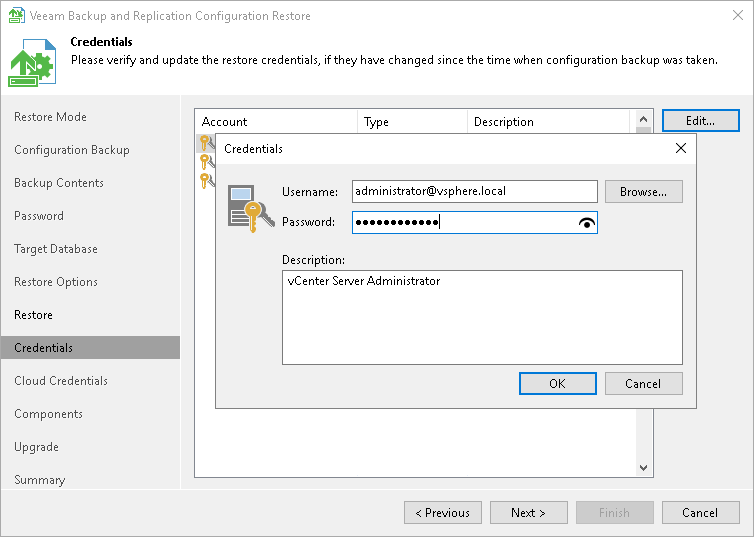
Task: Go back with < Previous button
Action: (x=442, y=513)
